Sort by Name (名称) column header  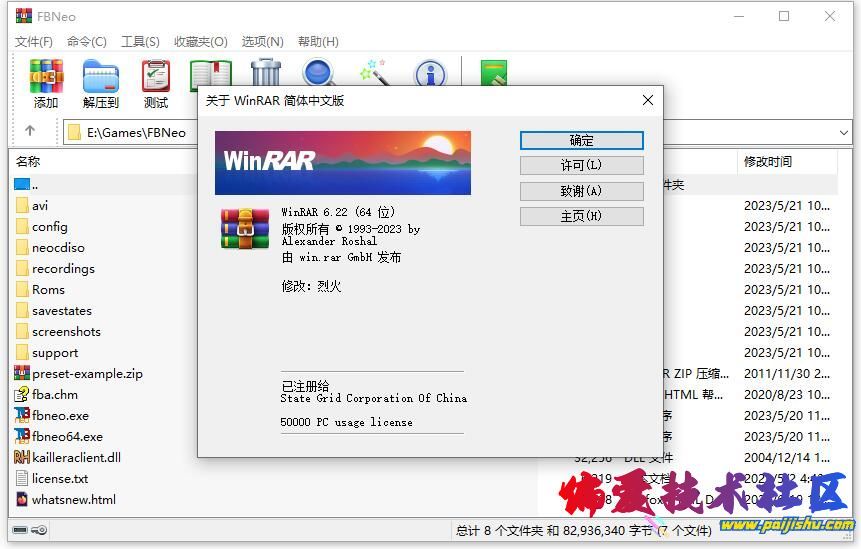28,161
